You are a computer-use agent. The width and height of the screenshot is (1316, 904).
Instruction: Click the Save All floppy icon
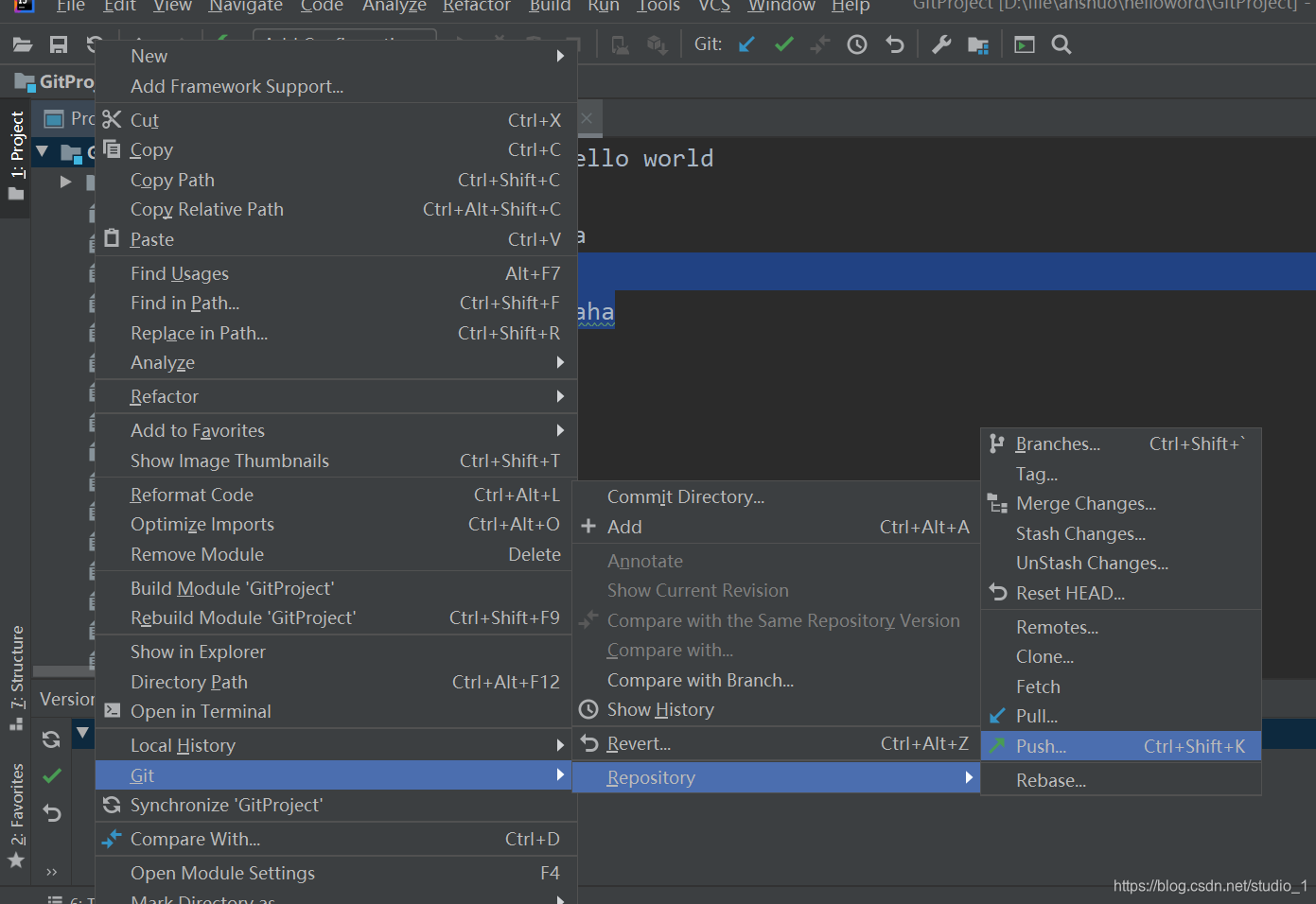click(x=59, y=44)
